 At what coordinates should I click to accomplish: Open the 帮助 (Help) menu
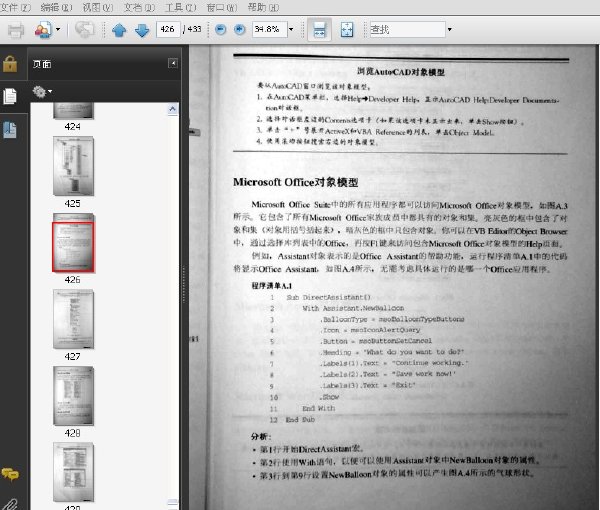(263, 7)
